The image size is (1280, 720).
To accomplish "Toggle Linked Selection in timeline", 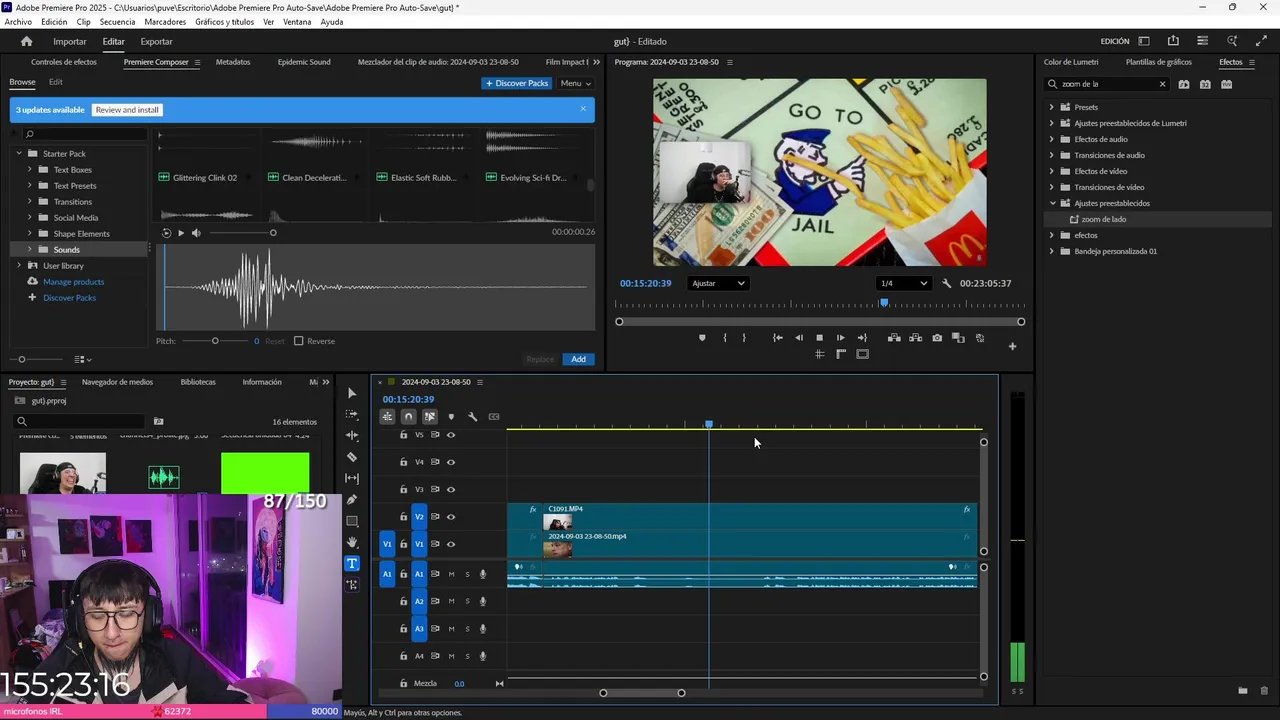I will (430, 417).
